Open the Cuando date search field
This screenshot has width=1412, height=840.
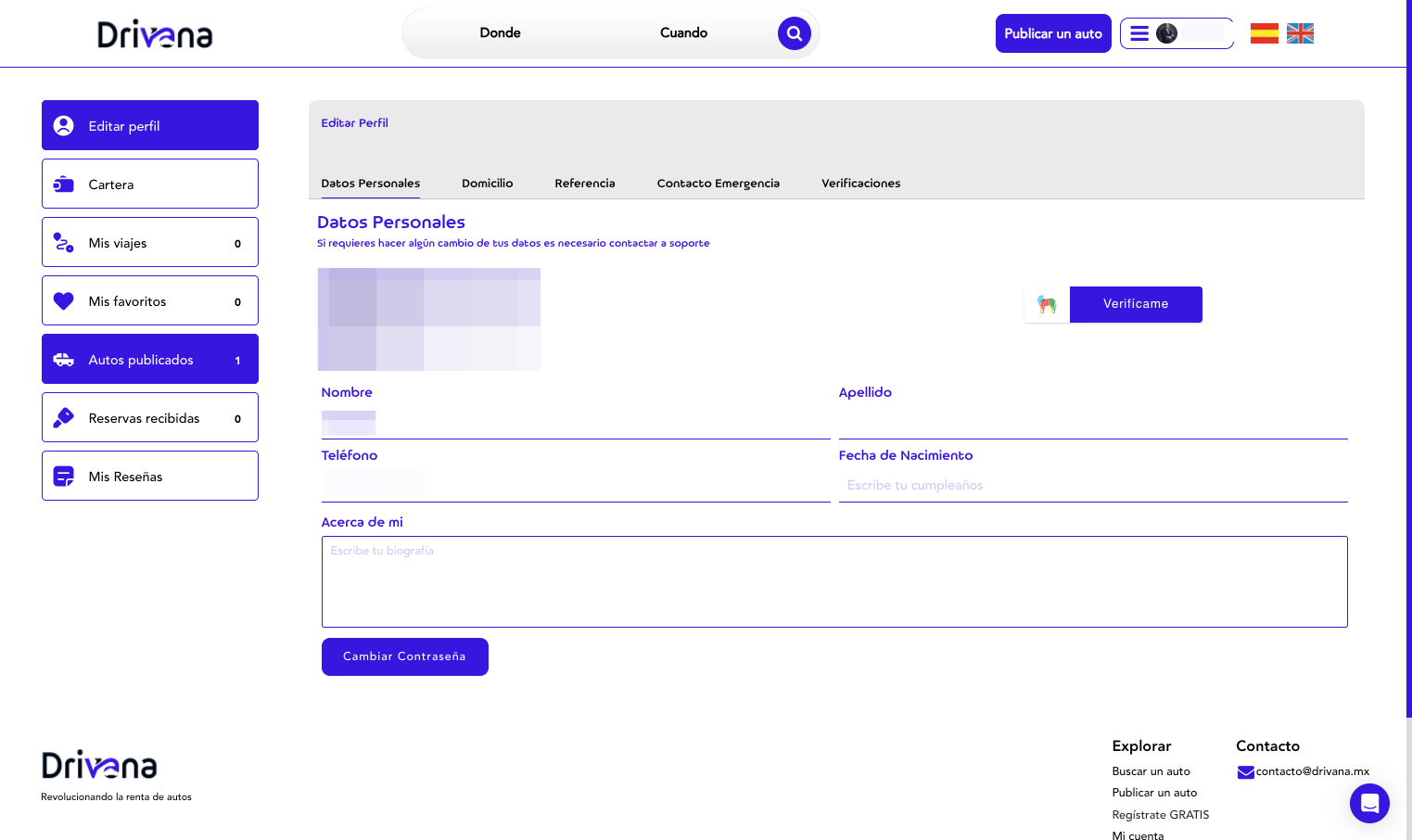click(x=684, y=33)
